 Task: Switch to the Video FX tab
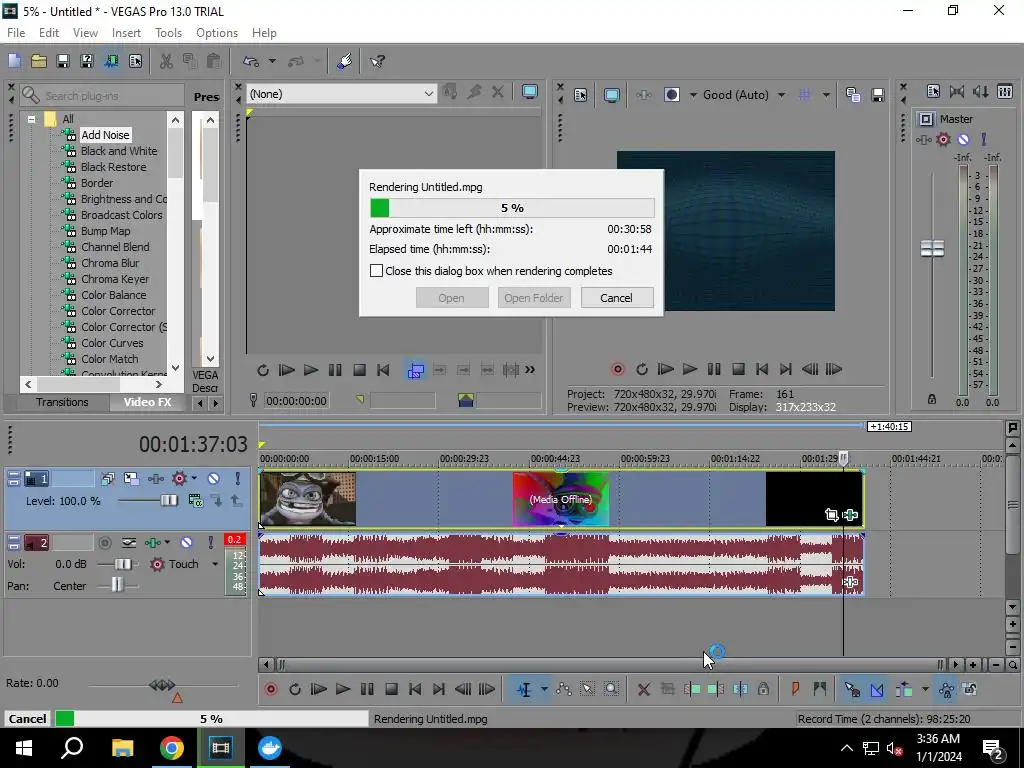coord(147,402)
